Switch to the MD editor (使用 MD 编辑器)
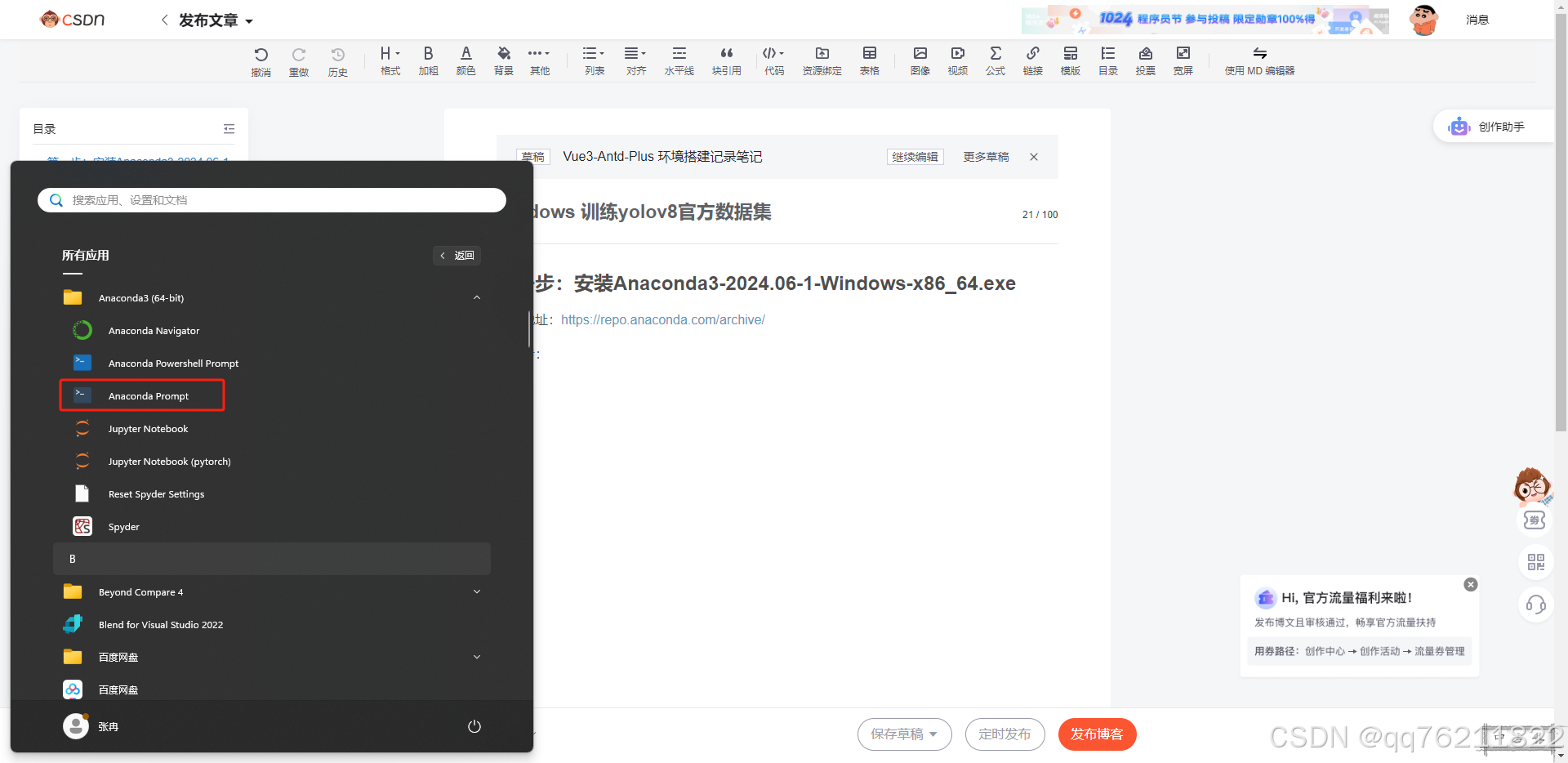Viewport: 1568px width, 763px height. click(x=1259, y=60)
